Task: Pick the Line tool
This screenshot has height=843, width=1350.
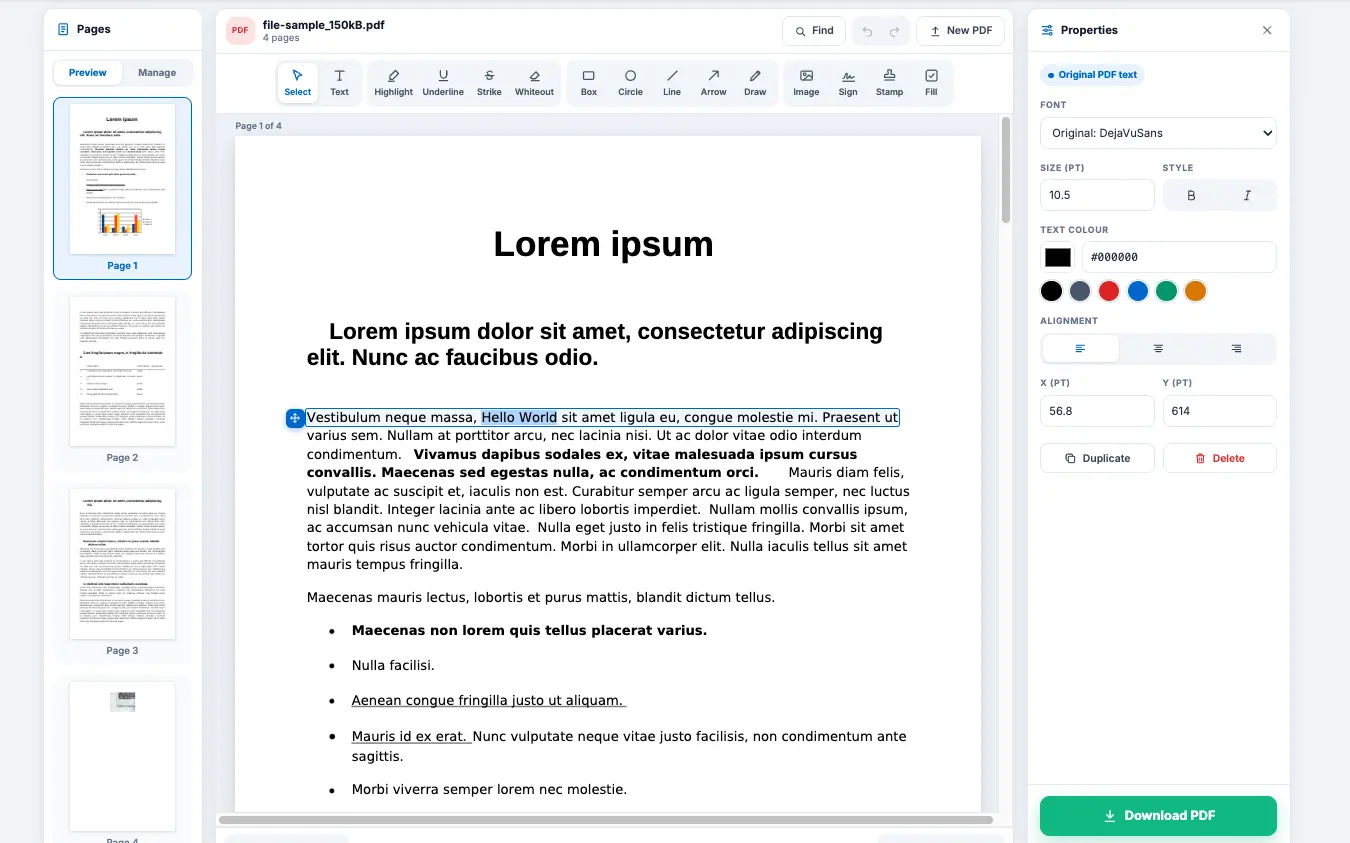Action: point(672,83)
